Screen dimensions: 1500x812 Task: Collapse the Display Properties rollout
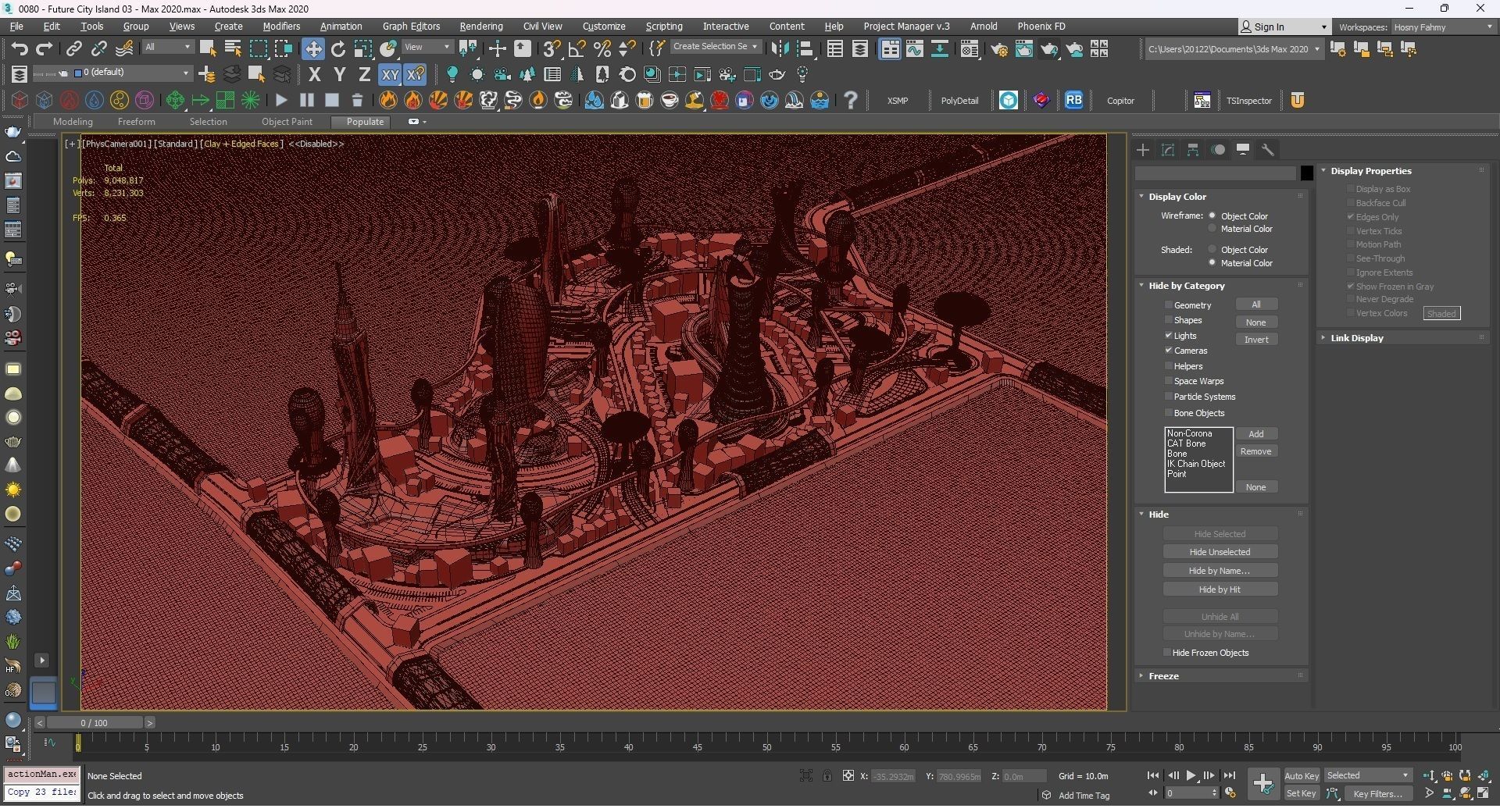[1370, 171]
